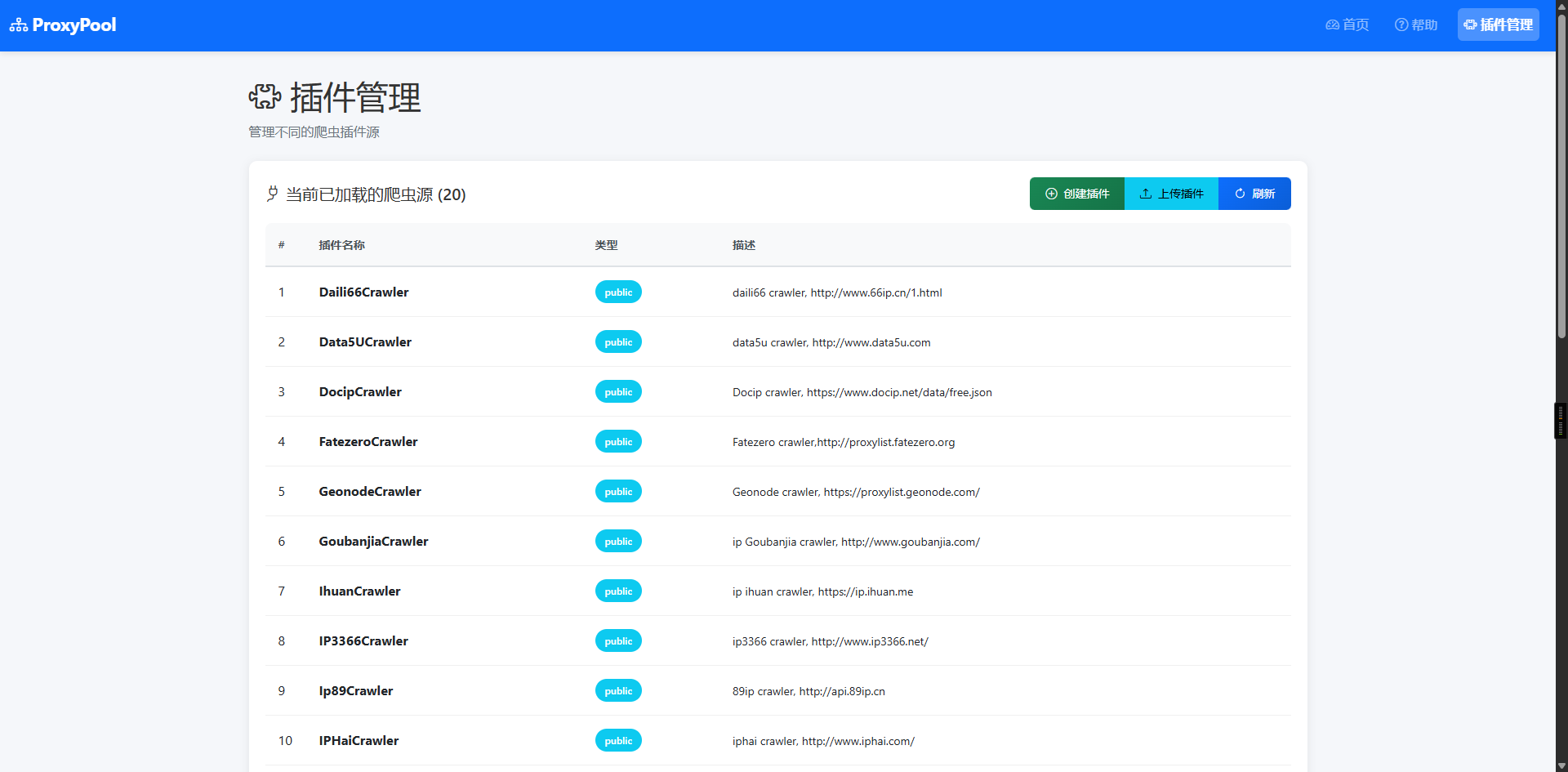Click the public badge for FatezeroCrawler
Screen dimensions: 1568x772
click(618, 442)
